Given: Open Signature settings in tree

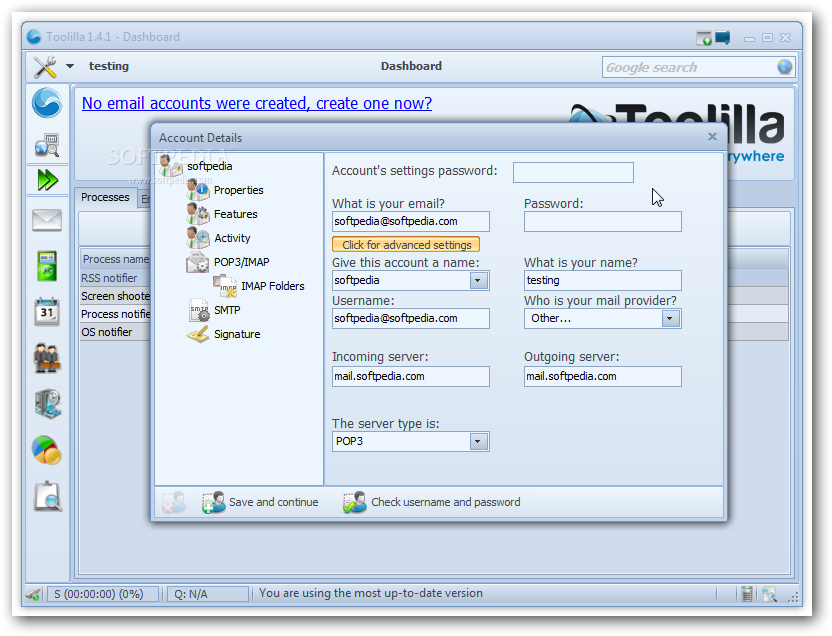Looking at the screenshot, I should pos(237,334).
